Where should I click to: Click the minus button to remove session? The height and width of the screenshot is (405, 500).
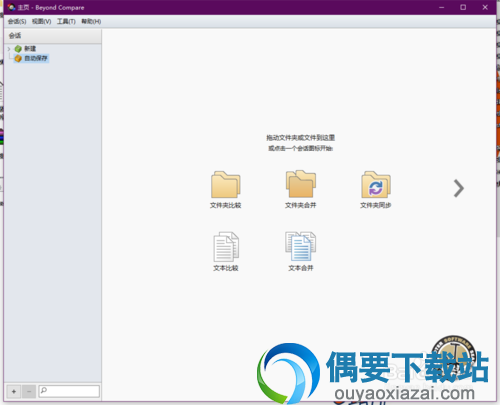point(29,391)
